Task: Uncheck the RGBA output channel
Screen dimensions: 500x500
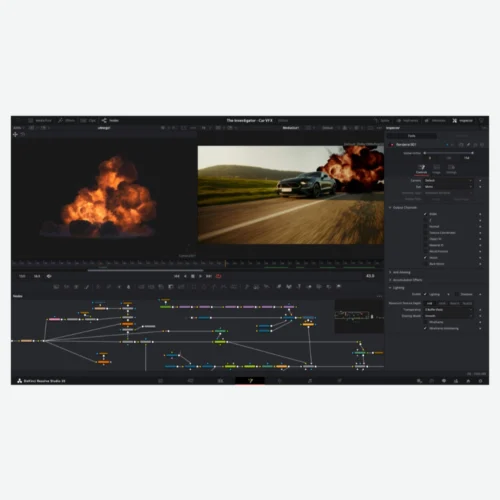Action: click(425, 214)
